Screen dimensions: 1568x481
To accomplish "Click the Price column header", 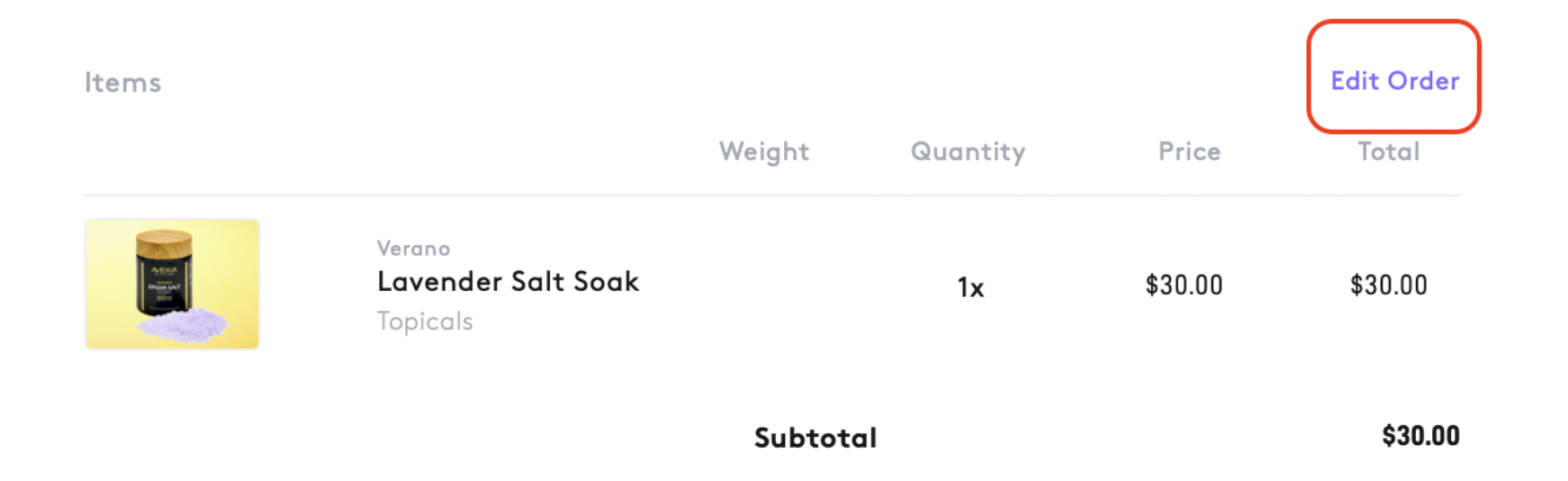I will pyautogui.click(x=1189, y=151).
